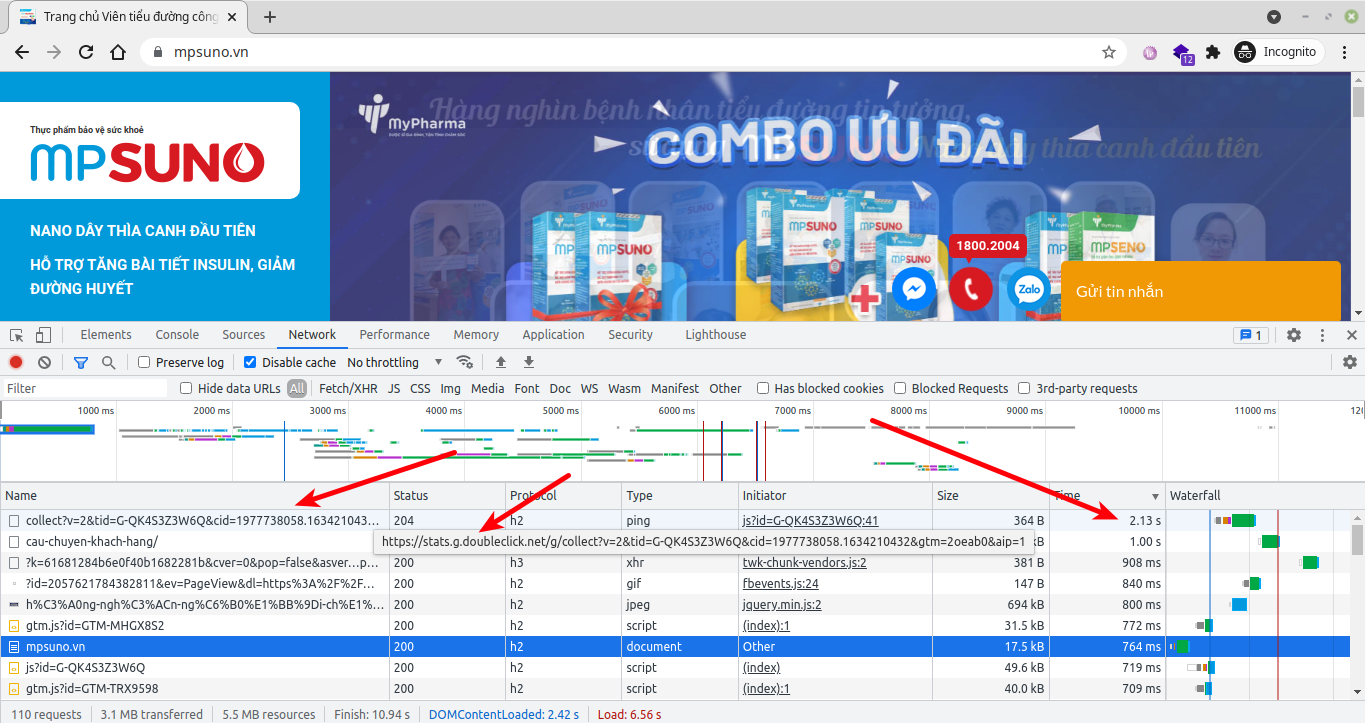Open network search magnifier
Screen dimensions: 1365x723
pos(108,362)
